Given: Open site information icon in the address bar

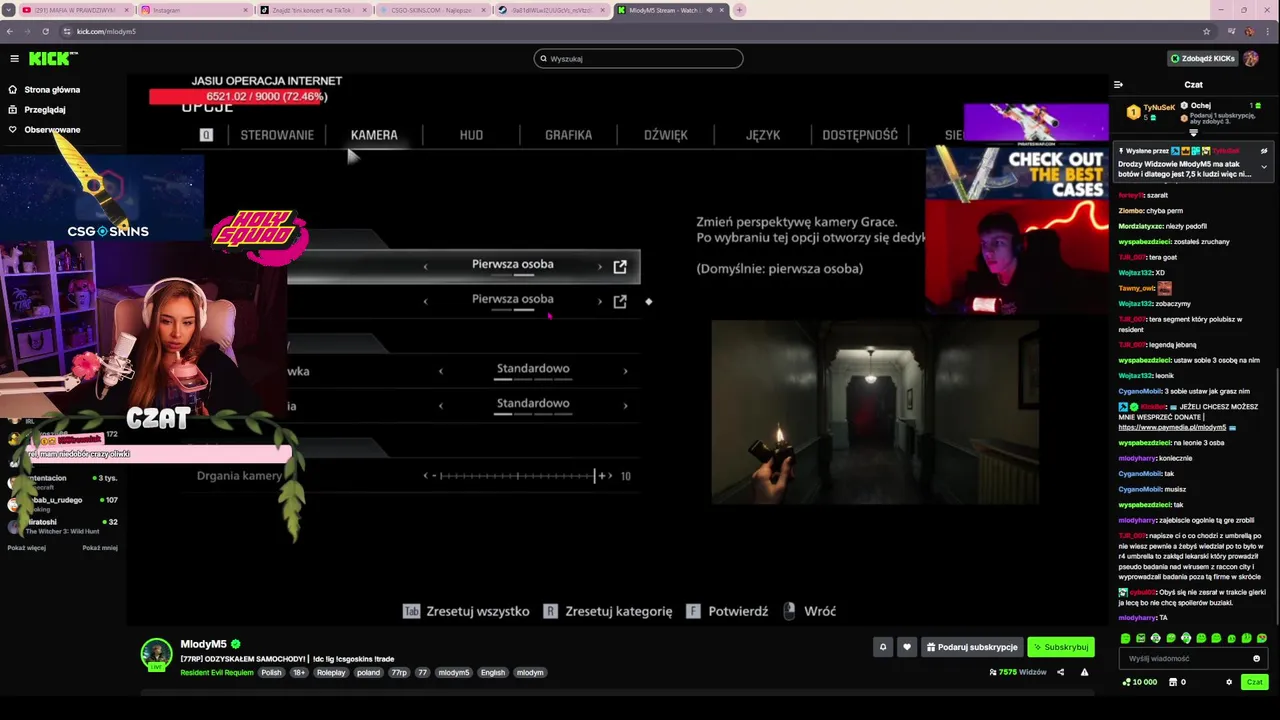Looking at the screenshot, I should (x=67, y=31).
